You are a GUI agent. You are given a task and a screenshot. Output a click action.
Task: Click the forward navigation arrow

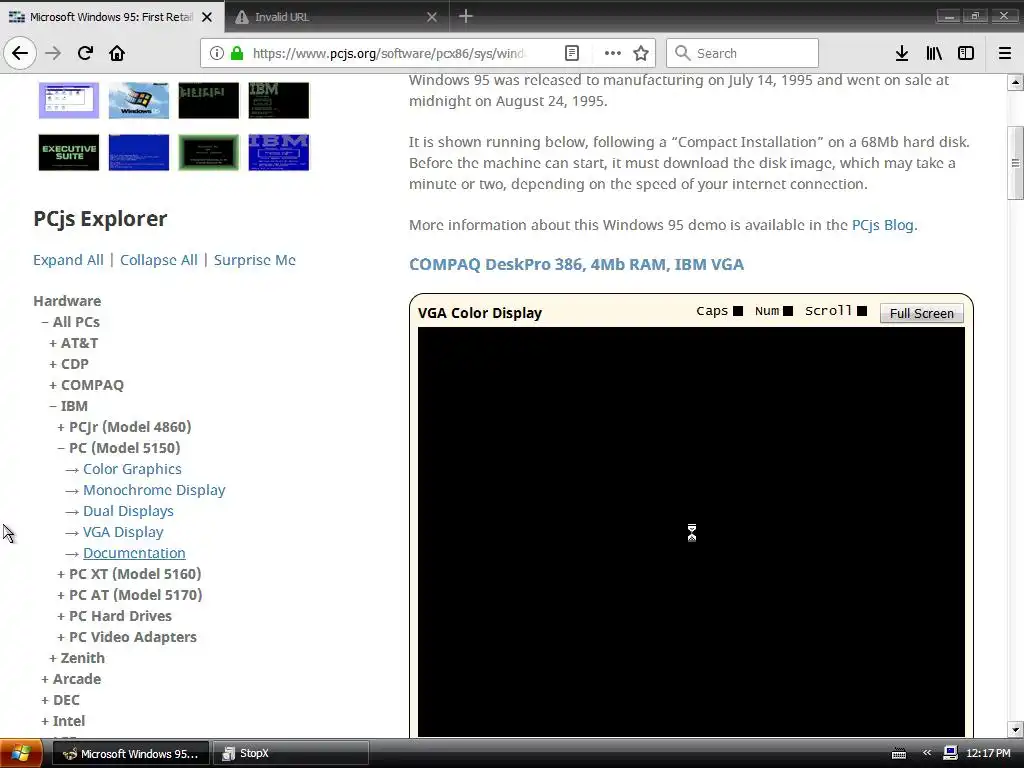[x=53, y=53]
